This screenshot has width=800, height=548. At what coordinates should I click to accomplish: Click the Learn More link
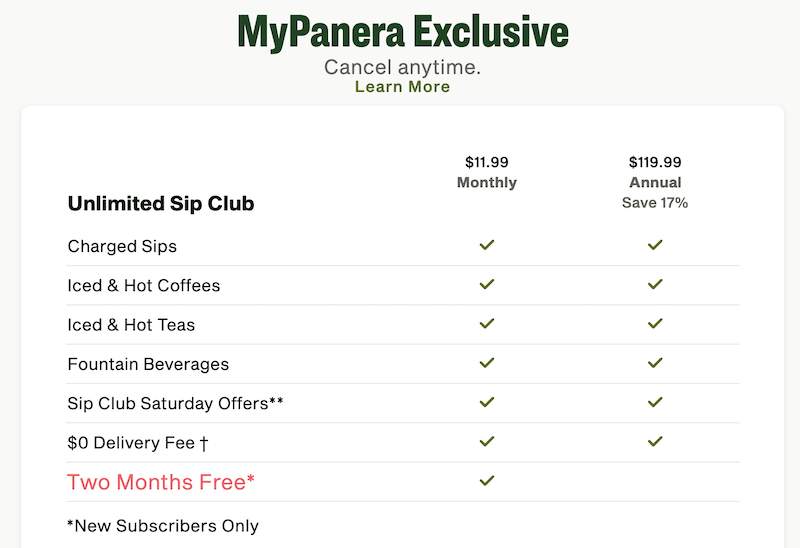402,87
